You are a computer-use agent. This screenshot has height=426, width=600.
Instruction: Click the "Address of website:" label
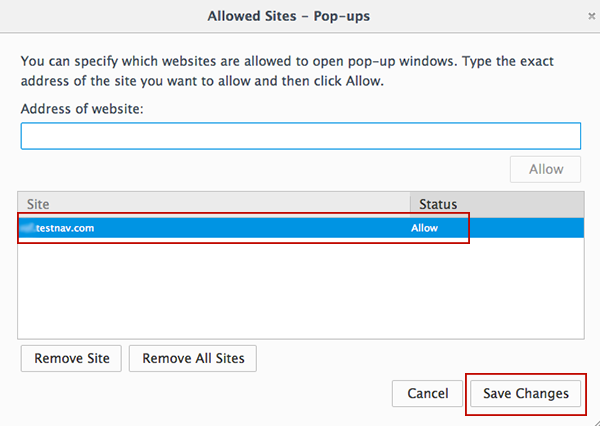pos(82,107)
